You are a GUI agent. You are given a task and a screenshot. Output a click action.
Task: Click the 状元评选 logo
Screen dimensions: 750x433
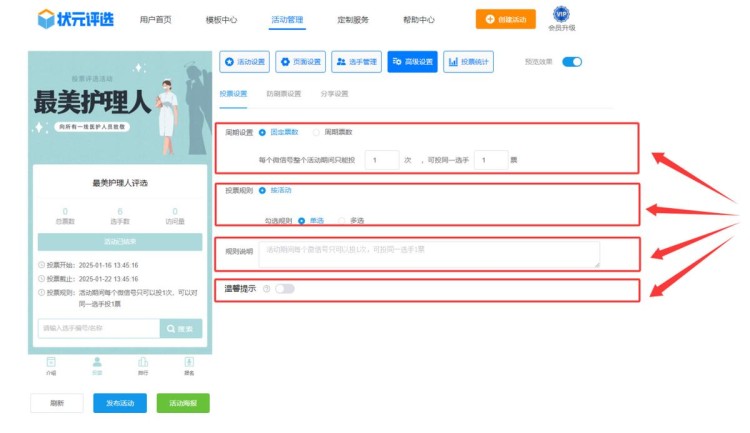(x=73, y=19)
